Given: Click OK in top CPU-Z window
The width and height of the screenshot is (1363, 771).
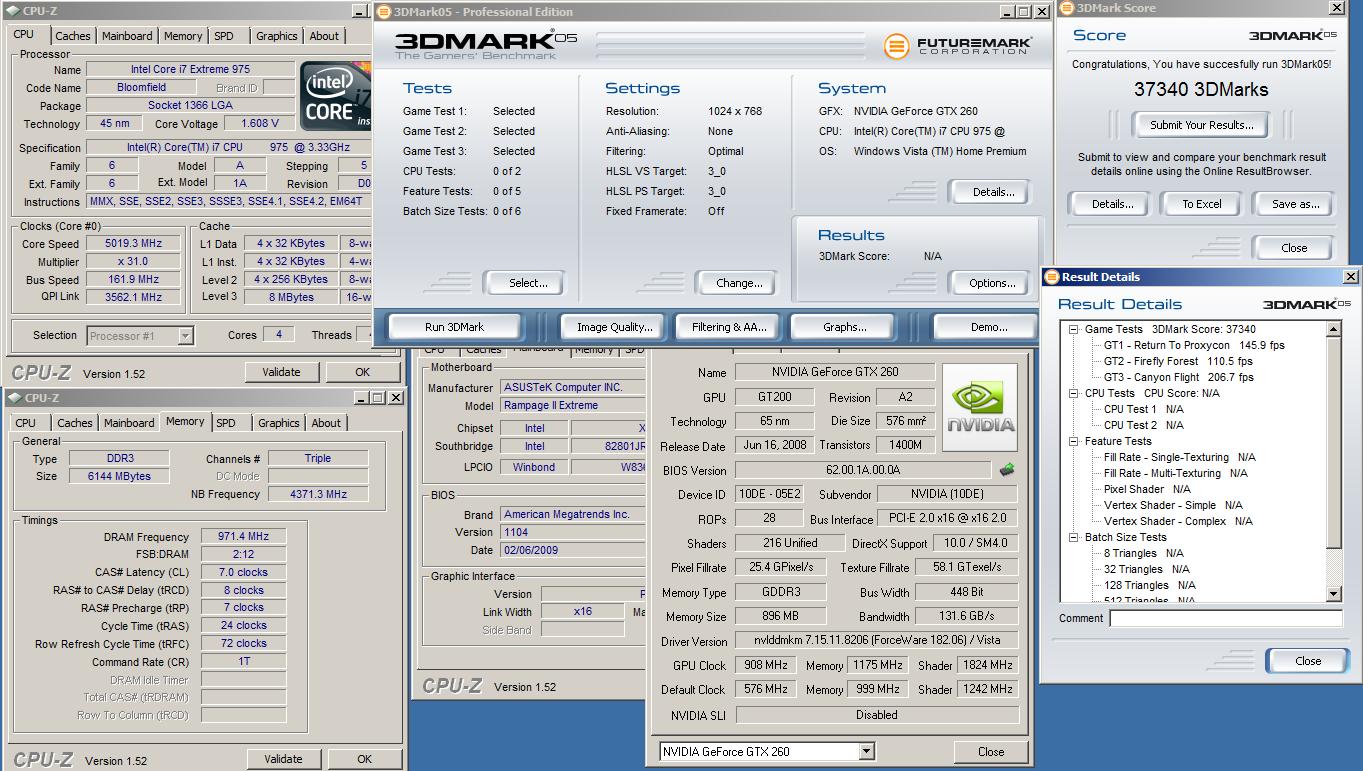Looking at the screenshot, I should tap(363, 372).
